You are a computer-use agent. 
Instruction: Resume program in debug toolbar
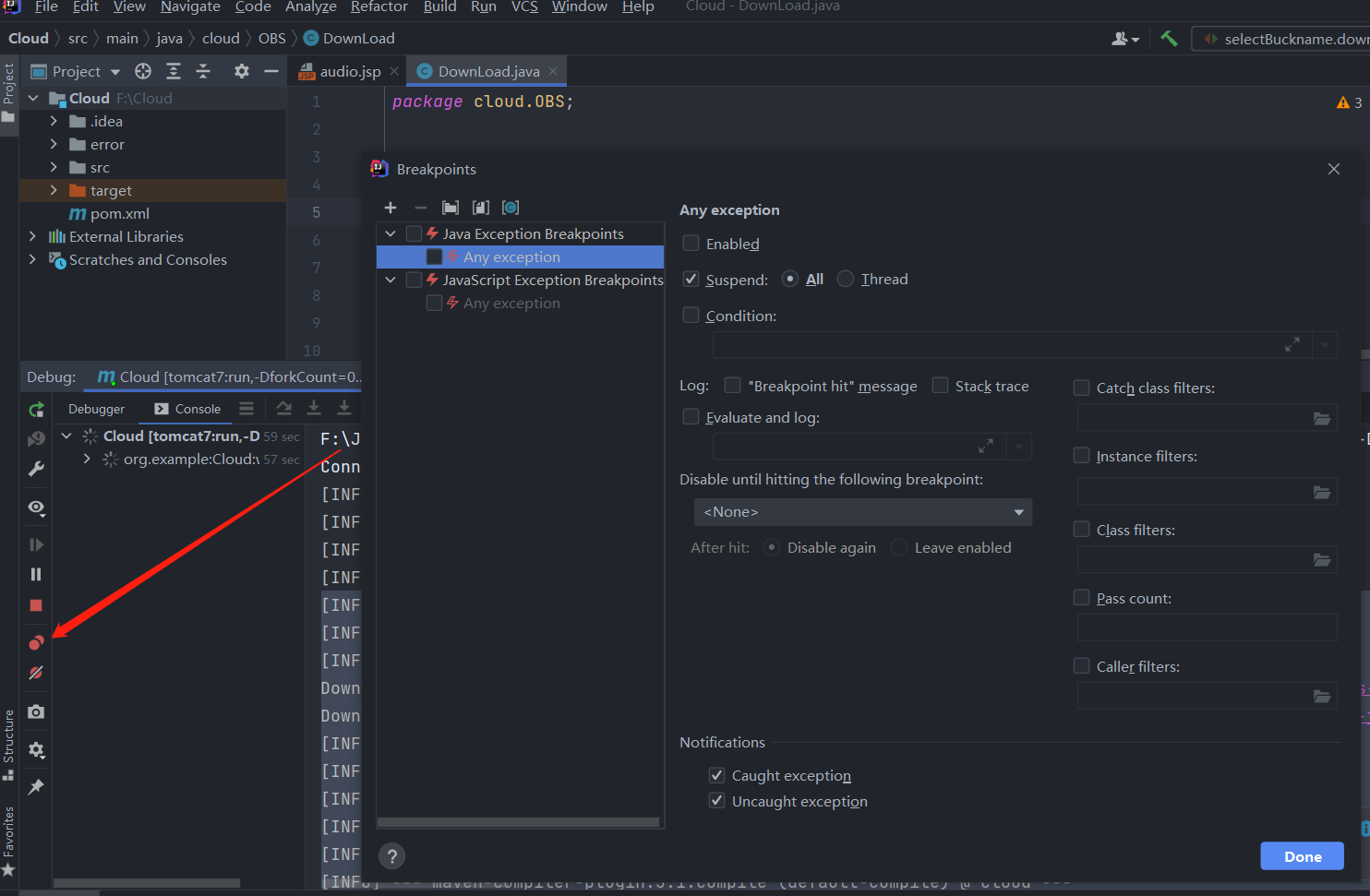[x=36, y=544]
